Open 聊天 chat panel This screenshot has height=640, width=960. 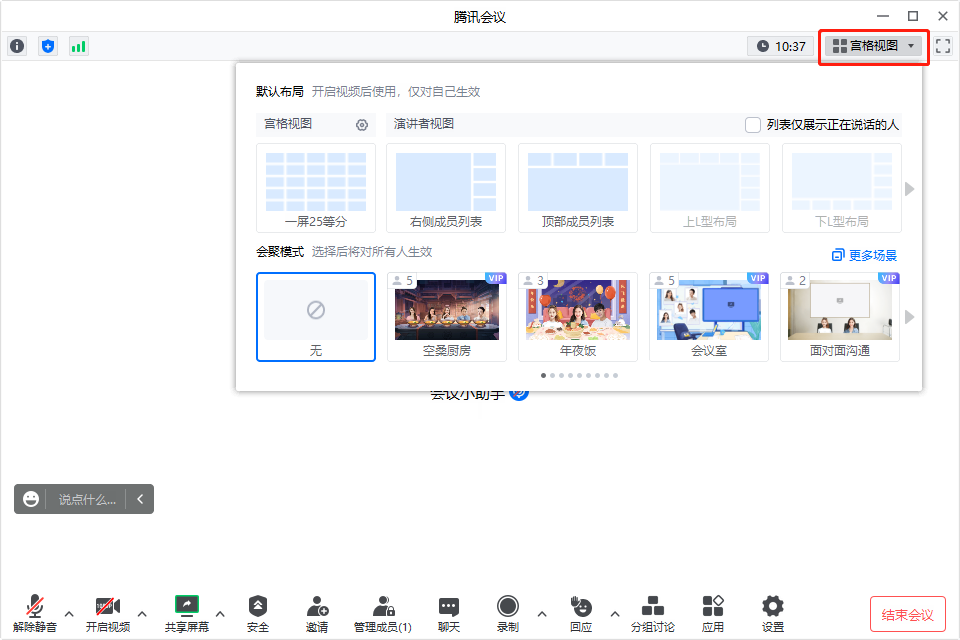(449, 614)
